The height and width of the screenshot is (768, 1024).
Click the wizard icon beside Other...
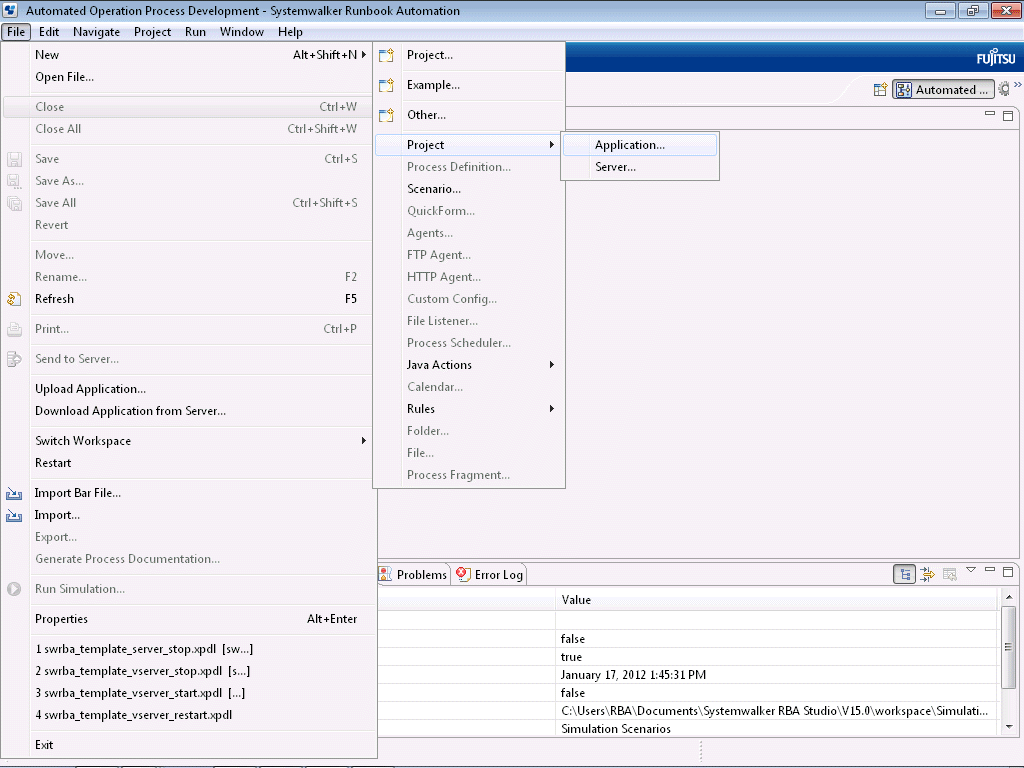click(387, 116)
